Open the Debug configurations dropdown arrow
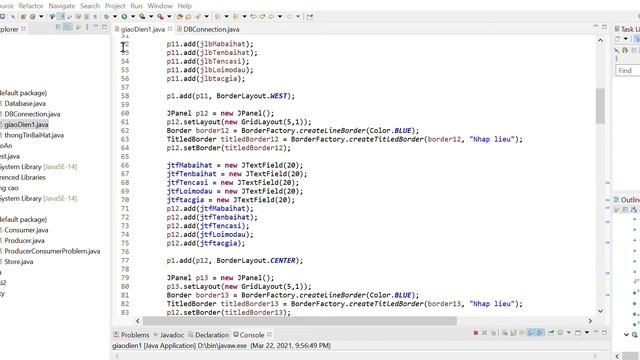The width and height of the screenshot is (640, 360). (x=115, y=17)
